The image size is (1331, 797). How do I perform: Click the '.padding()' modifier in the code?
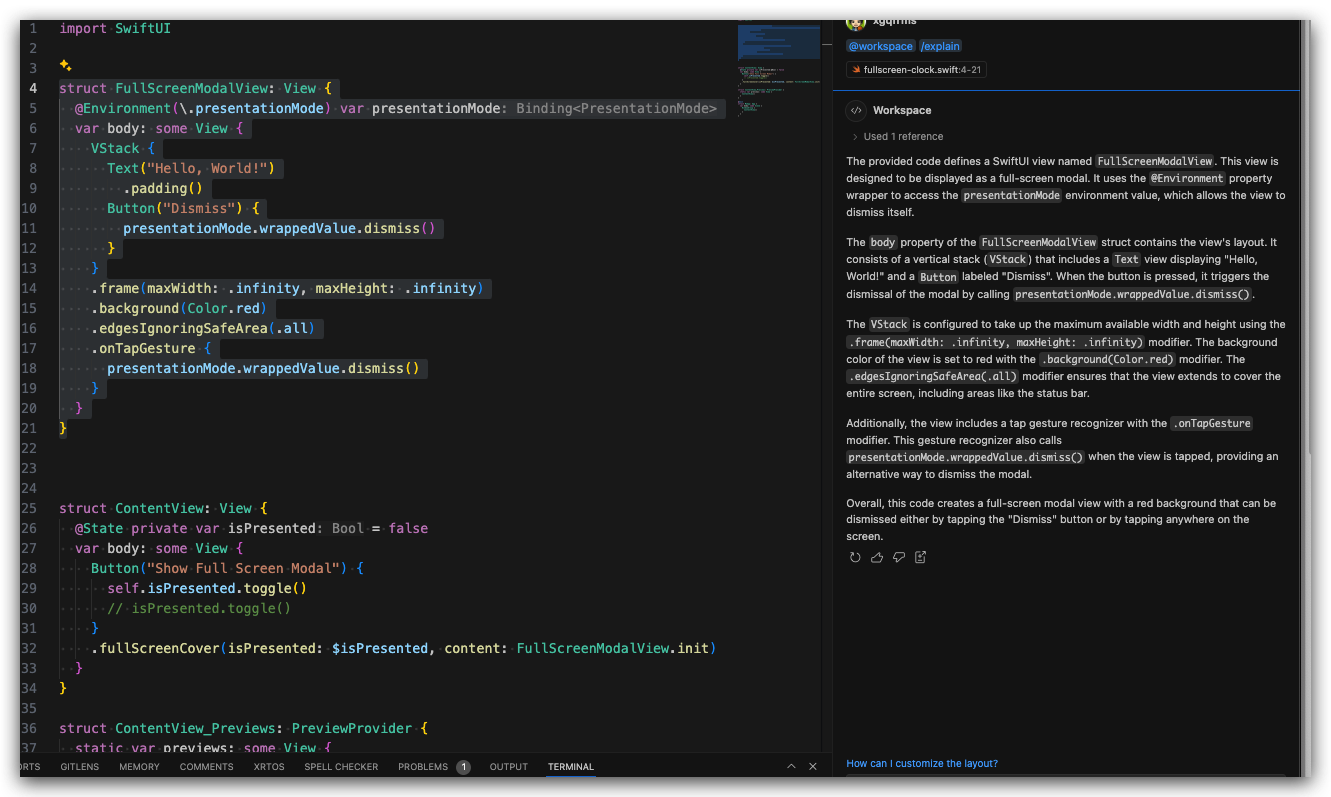[x=163, y=188]
